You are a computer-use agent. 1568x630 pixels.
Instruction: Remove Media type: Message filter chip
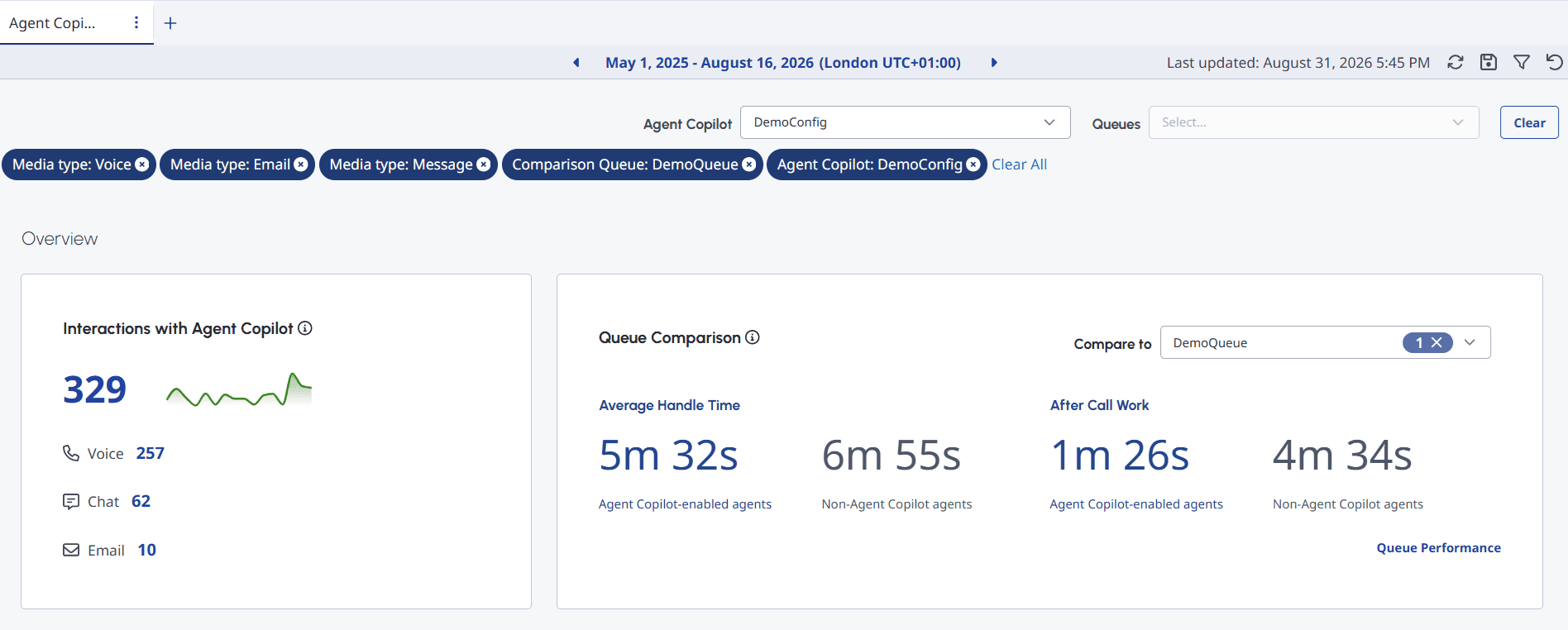(x=484, y=165)
